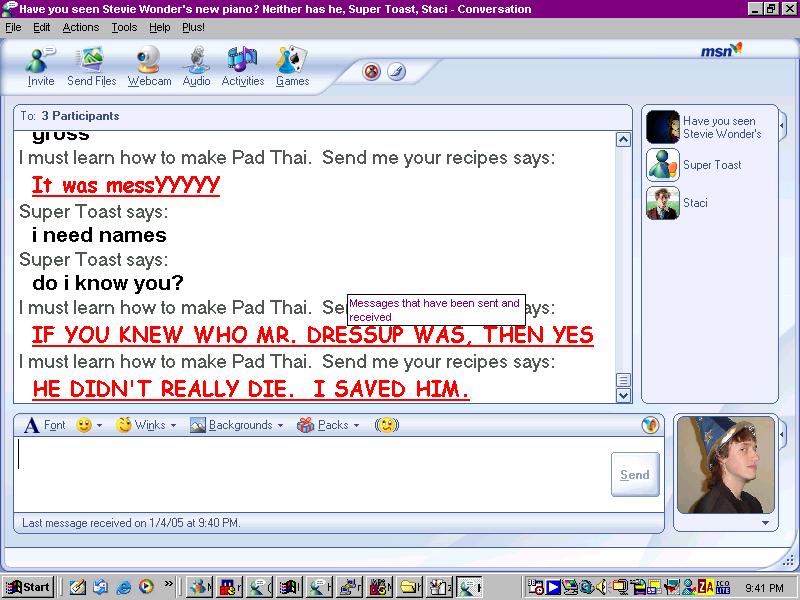The image size is (800, 600).
Task: Click my wizard hat display picture
Action: pos(726,465)
